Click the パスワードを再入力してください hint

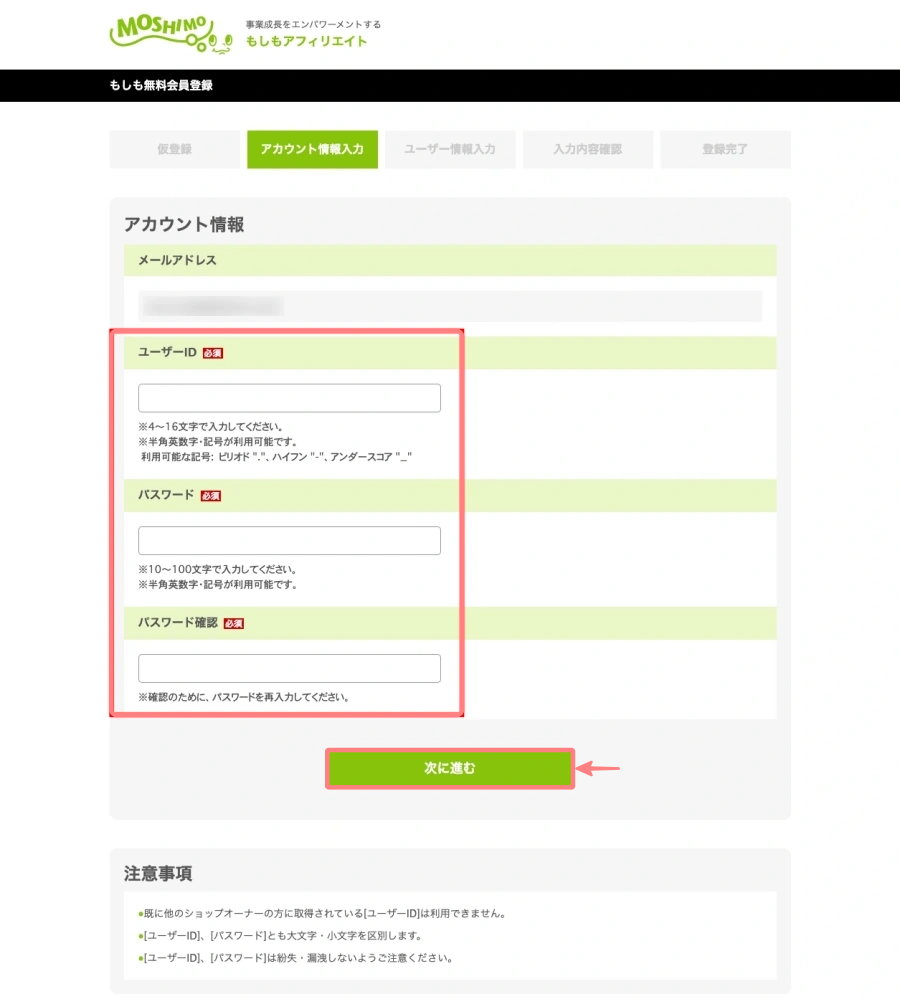(x=244, y=697)
